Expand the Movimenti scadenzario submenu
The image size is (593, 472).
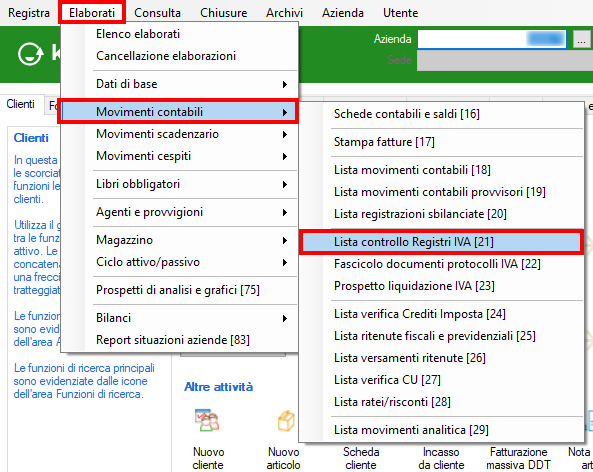[285, 134]
